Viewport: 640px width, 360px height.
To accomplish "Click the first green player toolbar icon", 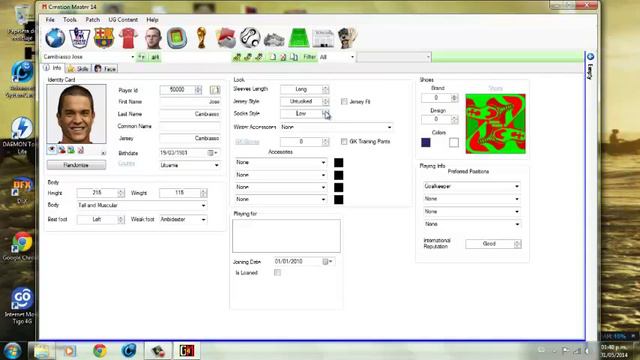I will [237, 57].
